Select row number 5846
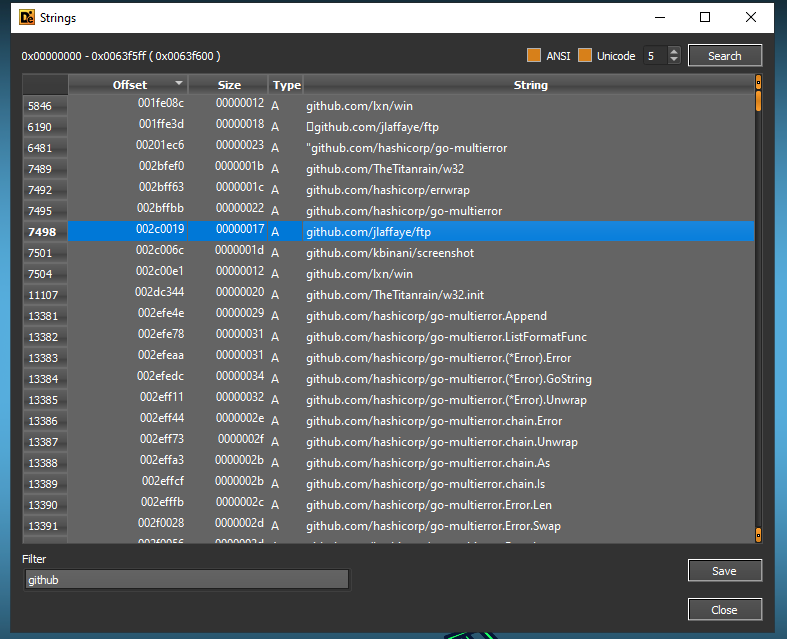Image resolution: width=787 pixels, height=639 pixels. [x=45, y=106]
